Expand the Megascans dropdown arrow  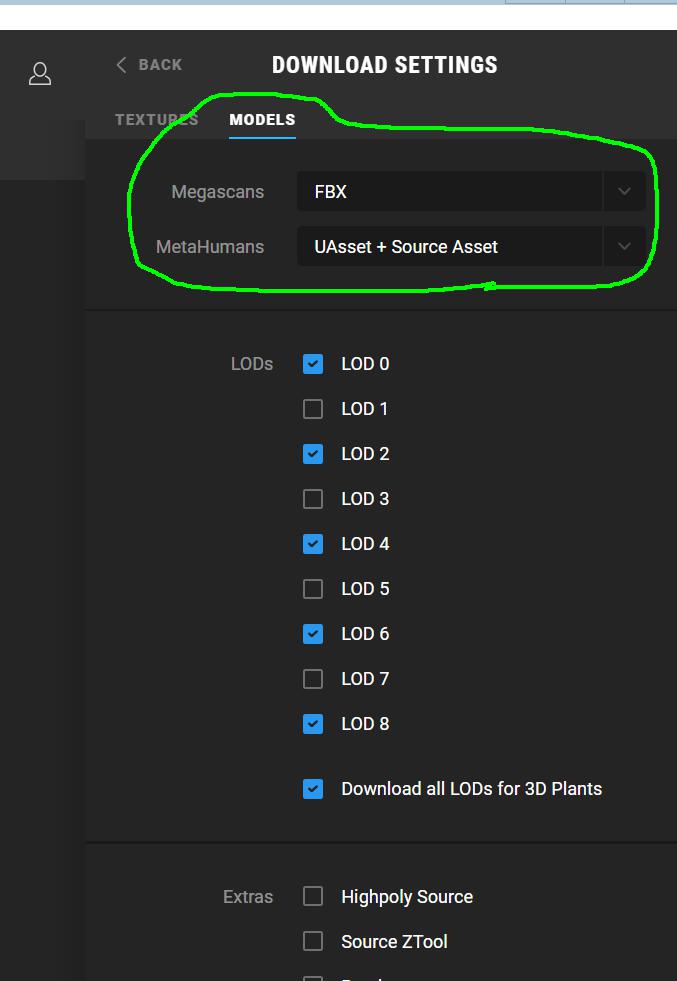[624, 191]
